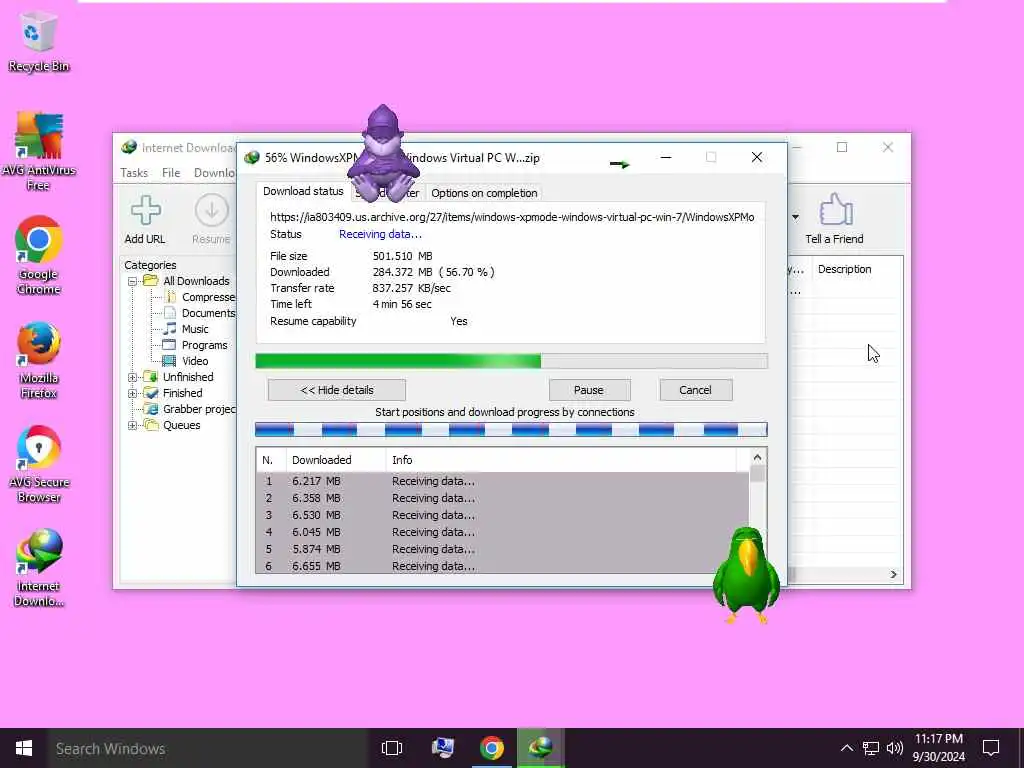Select connection row with 6.655 MB
Screen dimensions: 1024x768
(502, 566)
